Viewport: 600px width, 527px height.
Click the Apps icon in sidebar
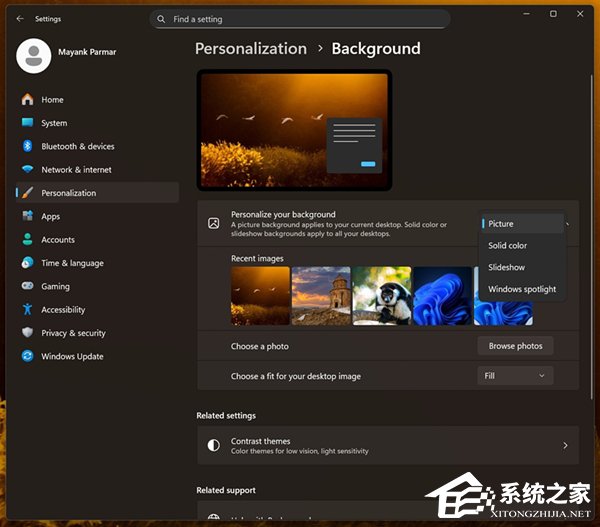28,216
